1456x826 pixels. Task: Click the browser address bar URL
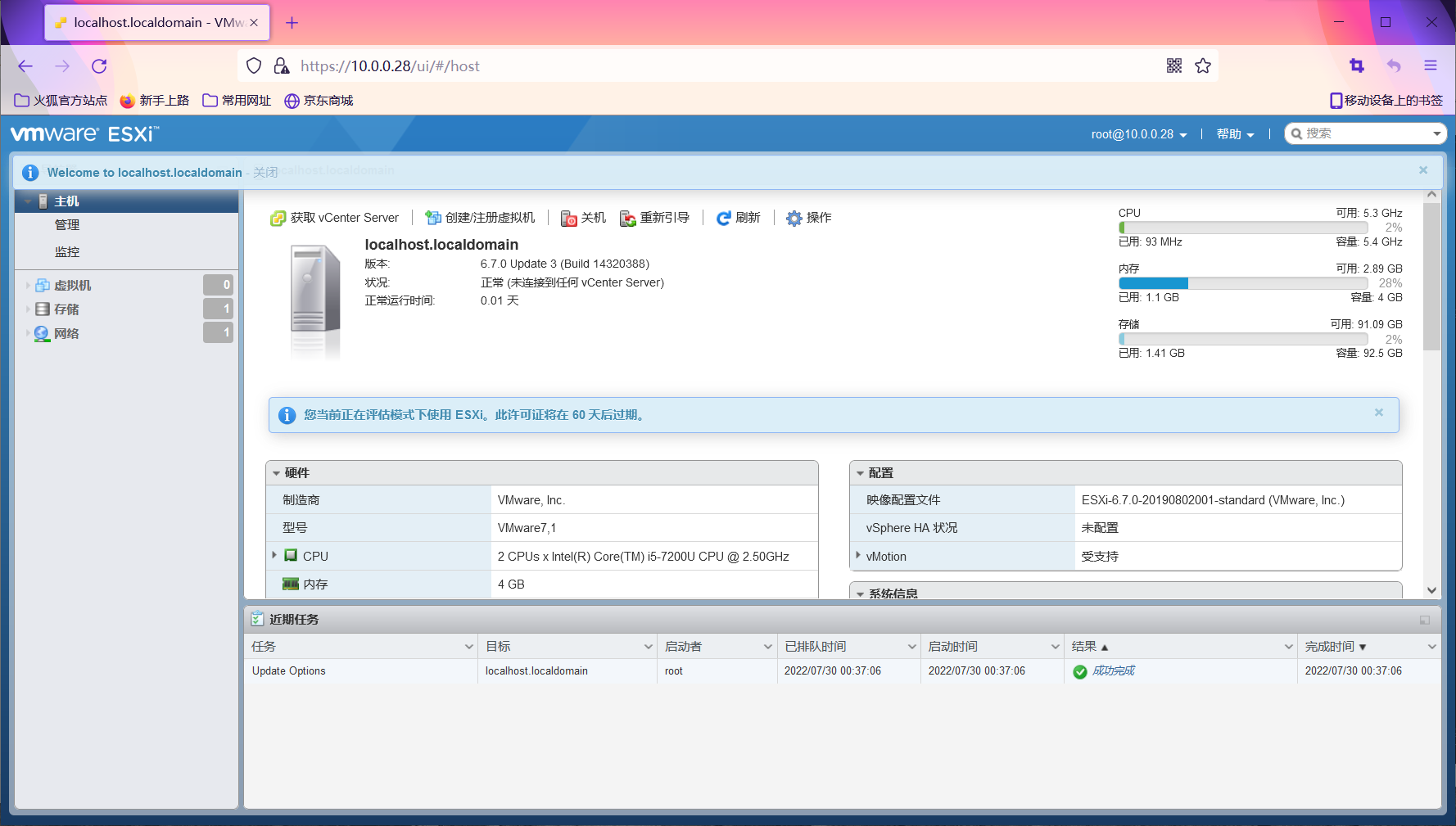(390, 66)
